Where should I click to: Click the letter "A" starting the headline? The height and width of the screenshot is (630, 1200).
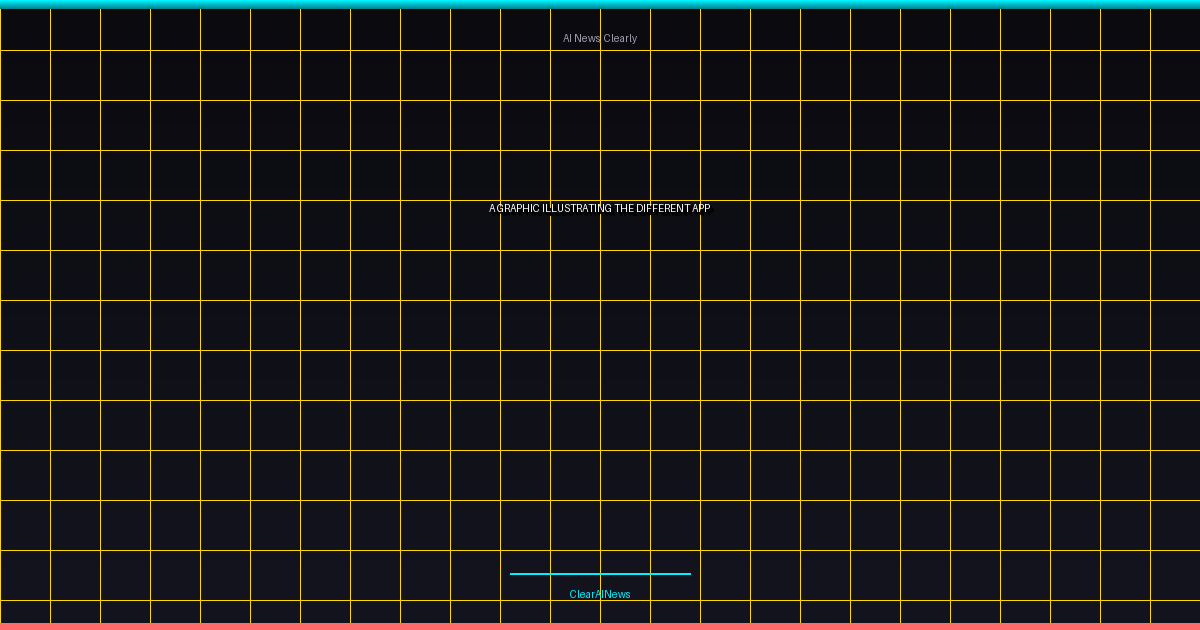(x=492, y=208)
